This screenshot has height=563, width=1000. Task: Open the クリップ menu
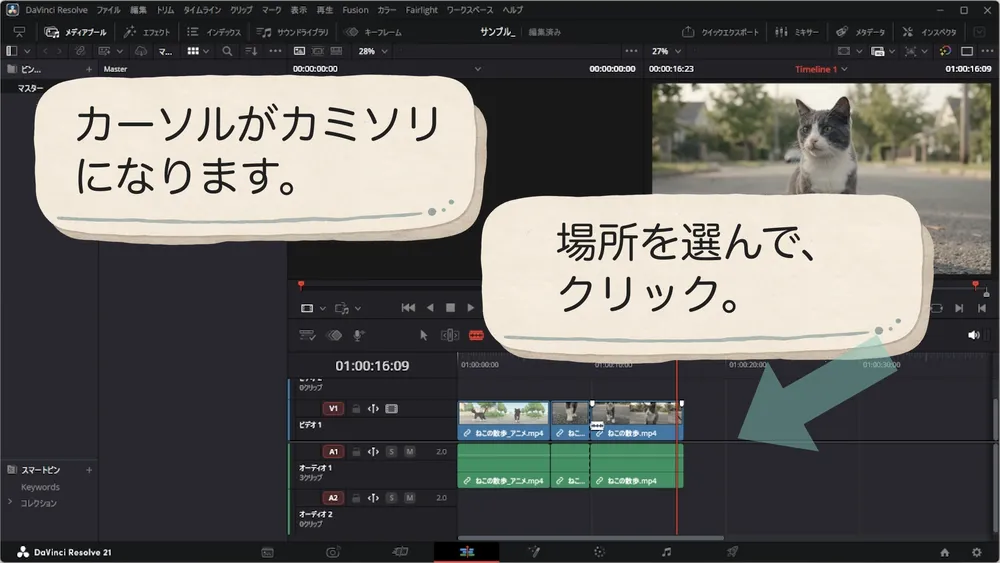(x=242, y=10)
